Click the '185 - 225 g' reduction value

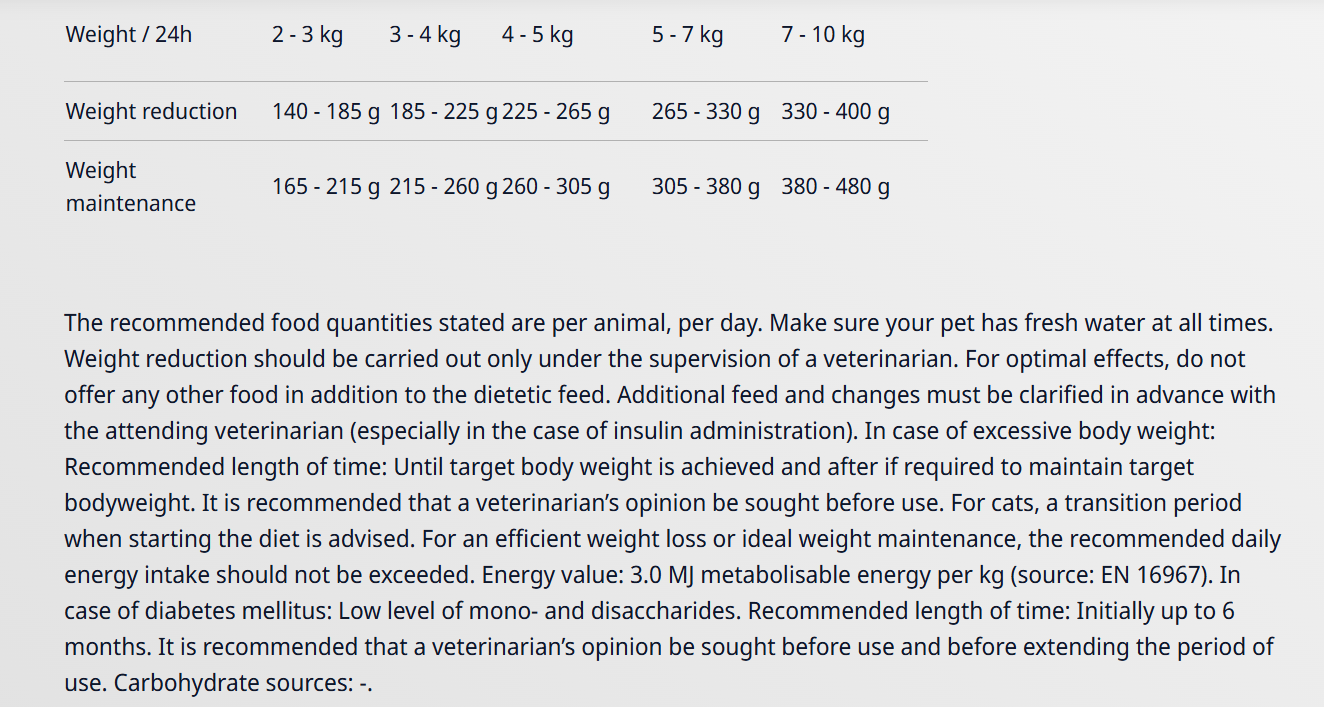click(444, 111)
